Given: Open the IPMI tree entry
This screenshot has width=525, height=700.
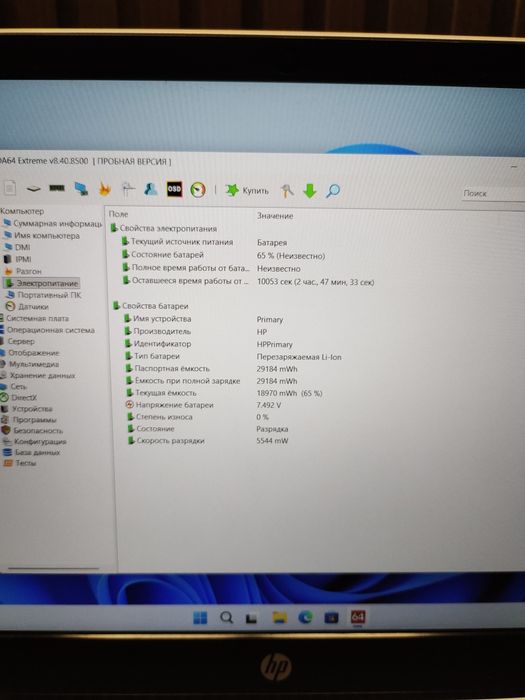Looking at the screenshot, I should tap(17, 259).
